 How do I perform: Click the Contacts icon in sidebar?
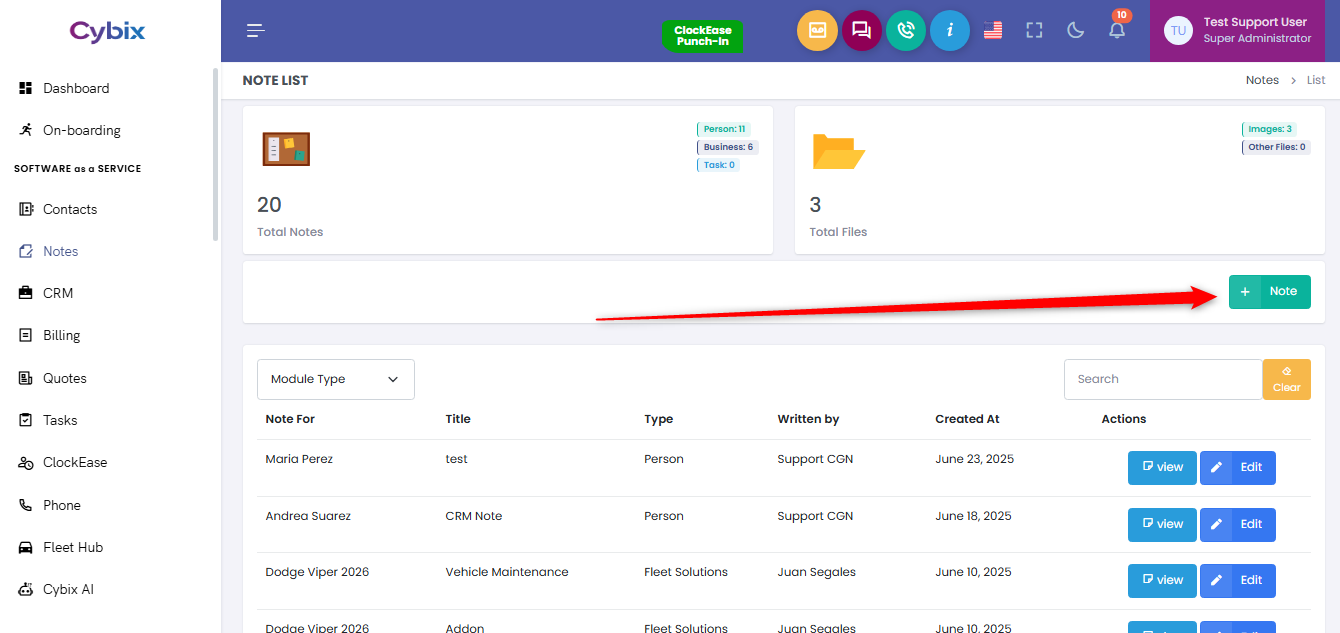[26, 209]
